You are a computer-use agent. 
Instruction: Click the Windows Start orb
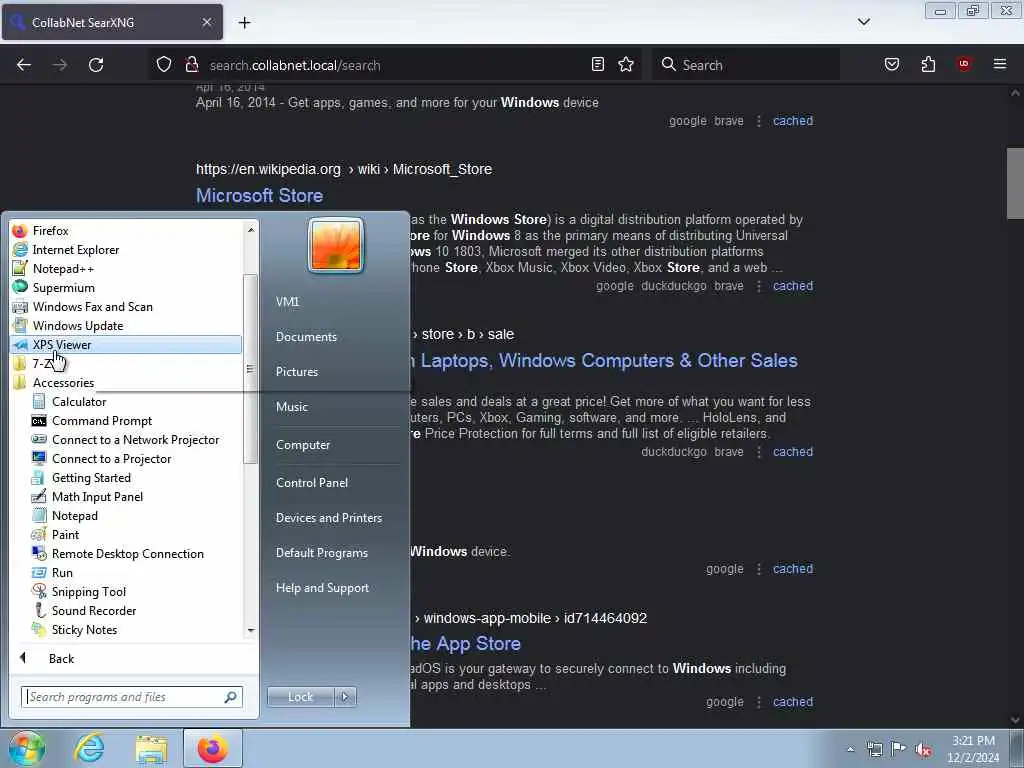click(x=26, y=748)
